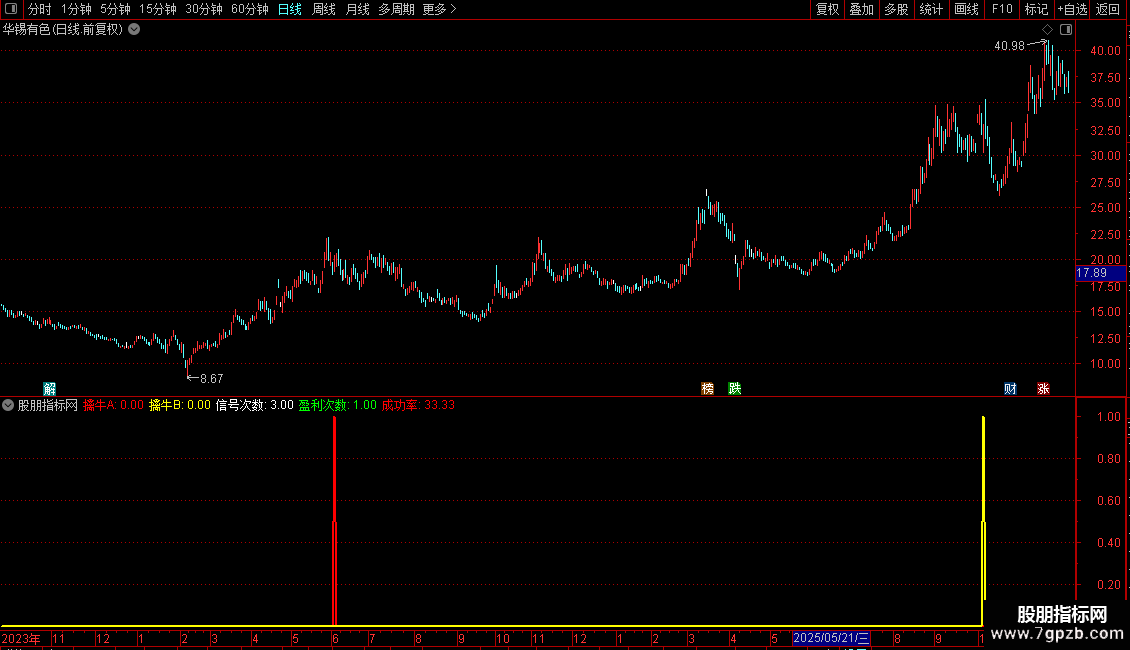
Task: Click the green 跌 event marker
Action: pyautogui.click(x=734, y=388)
